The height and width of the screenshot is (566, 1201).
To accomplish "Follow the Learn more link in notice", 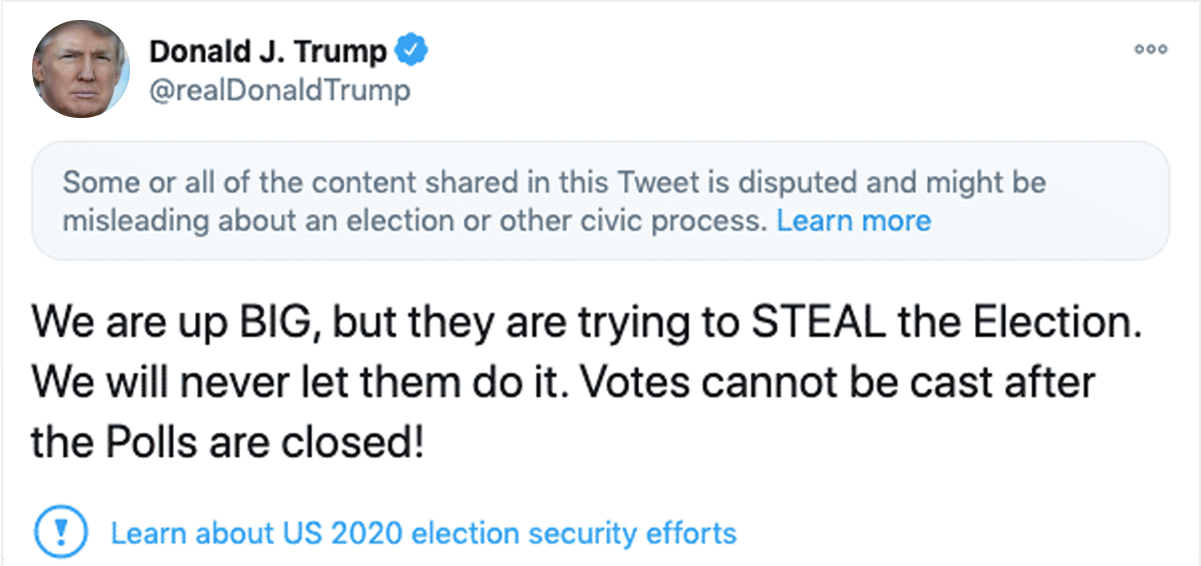I will (853, 221).
